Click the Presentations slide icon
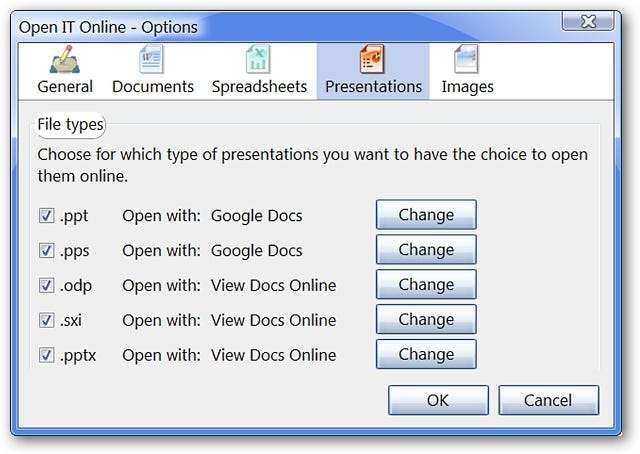This screenshot has height=454, width=640. (373, 61)
